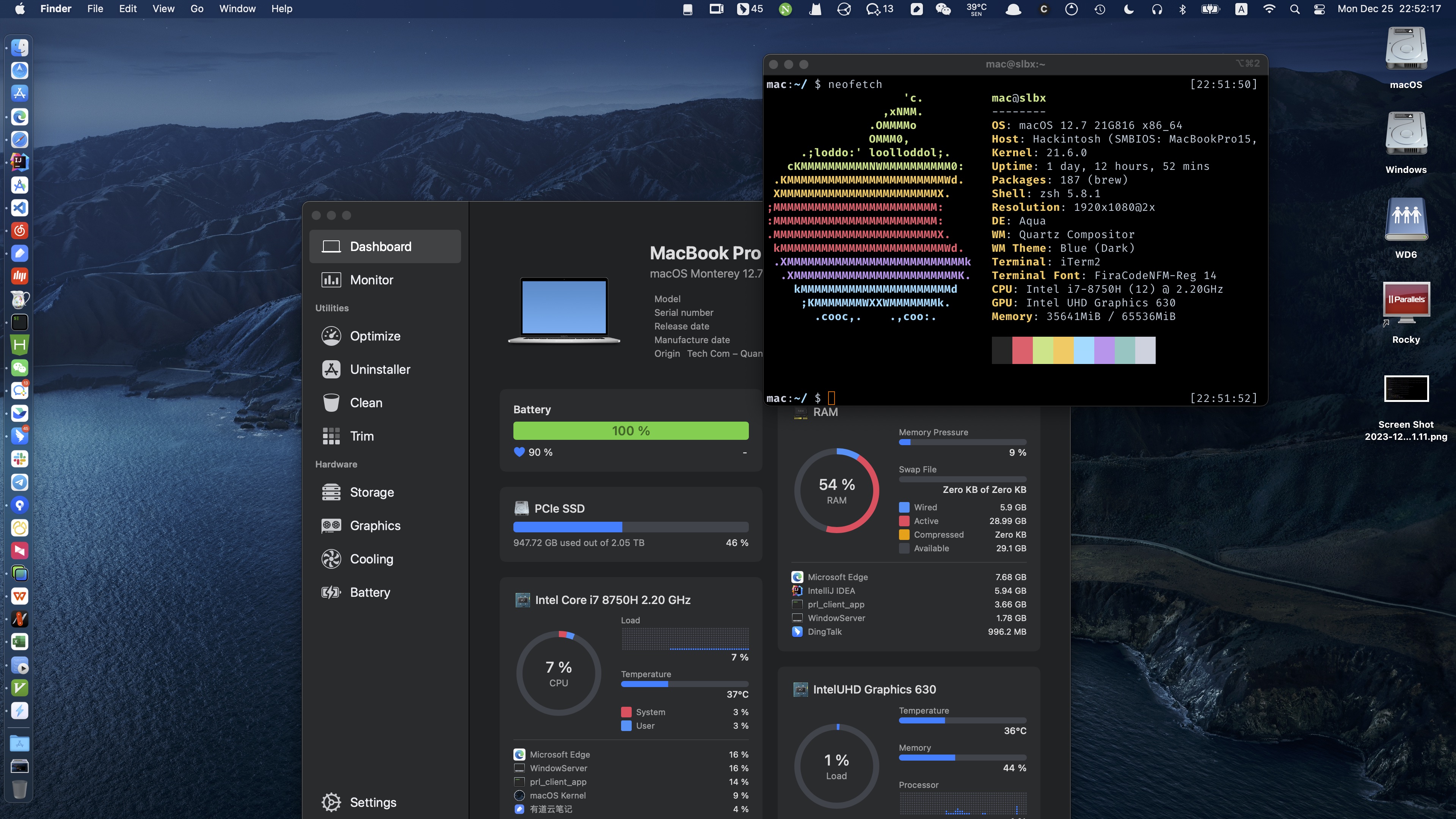Viewport: 1456px width, 819px height.
Task: Open the Cooling hardware section
Action: point(385,559)
